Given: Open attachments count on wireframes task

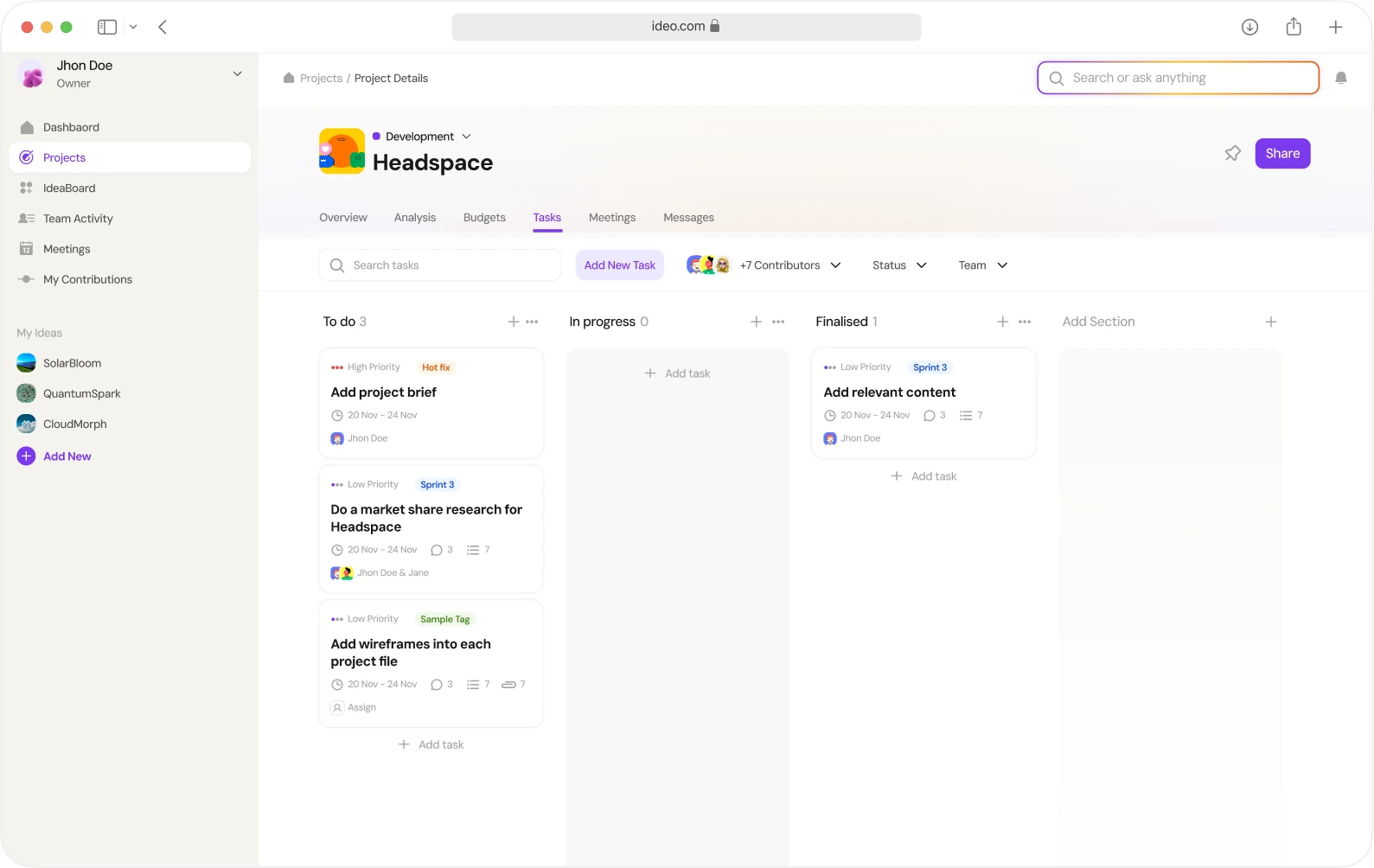Looking at the screenshot, I should [514, 685].
